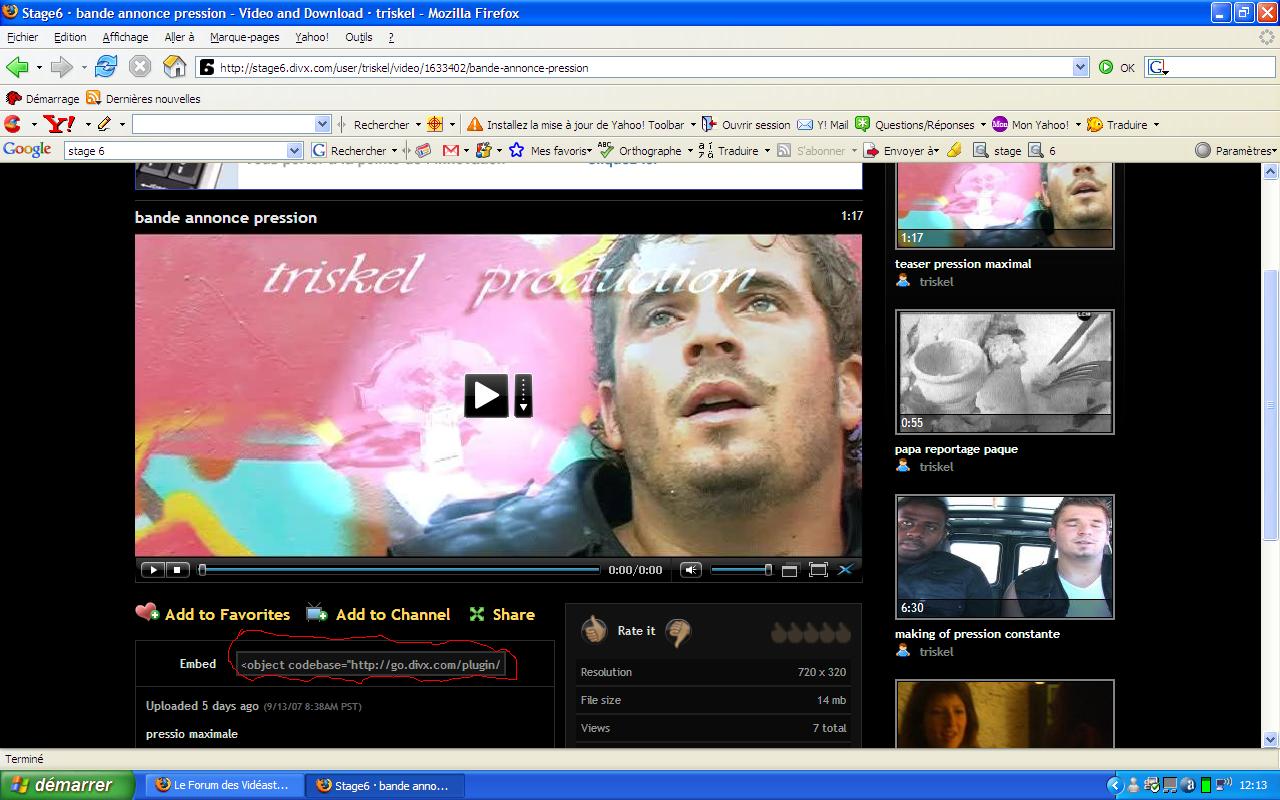Click the green Share icon
The image size is (1280, 800).
(477, 614)
